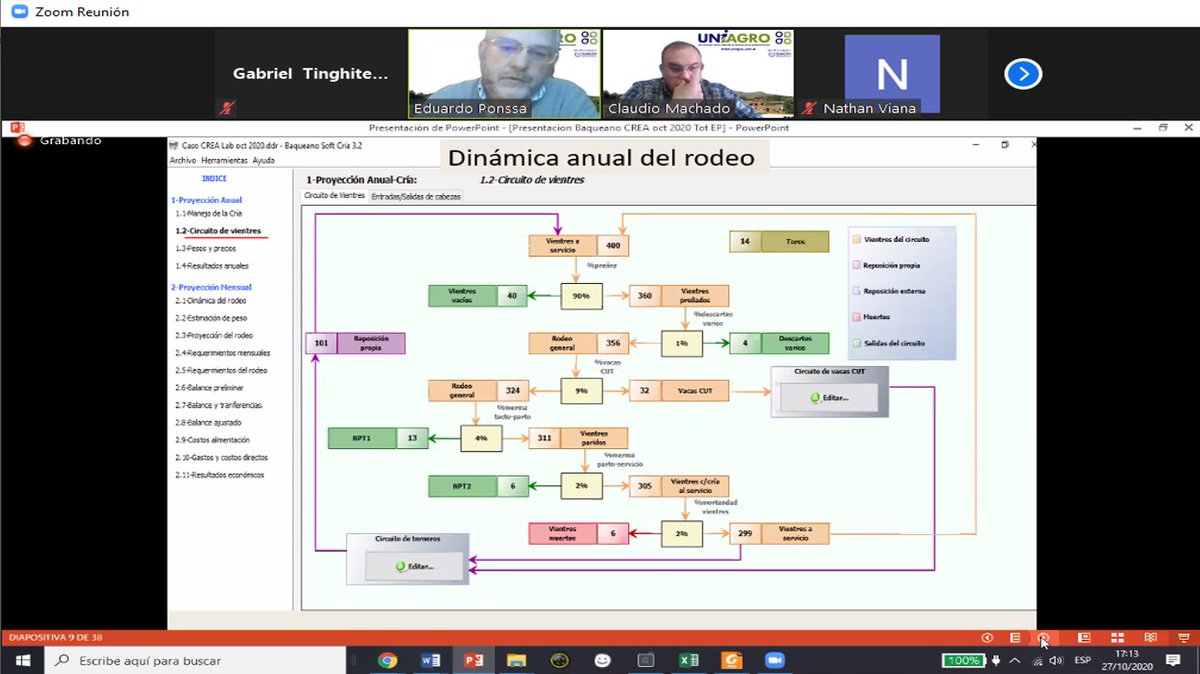Click the Toros value 14
Image resolution: width=1200 pixels, height=674 pixels.
(745, 242)
